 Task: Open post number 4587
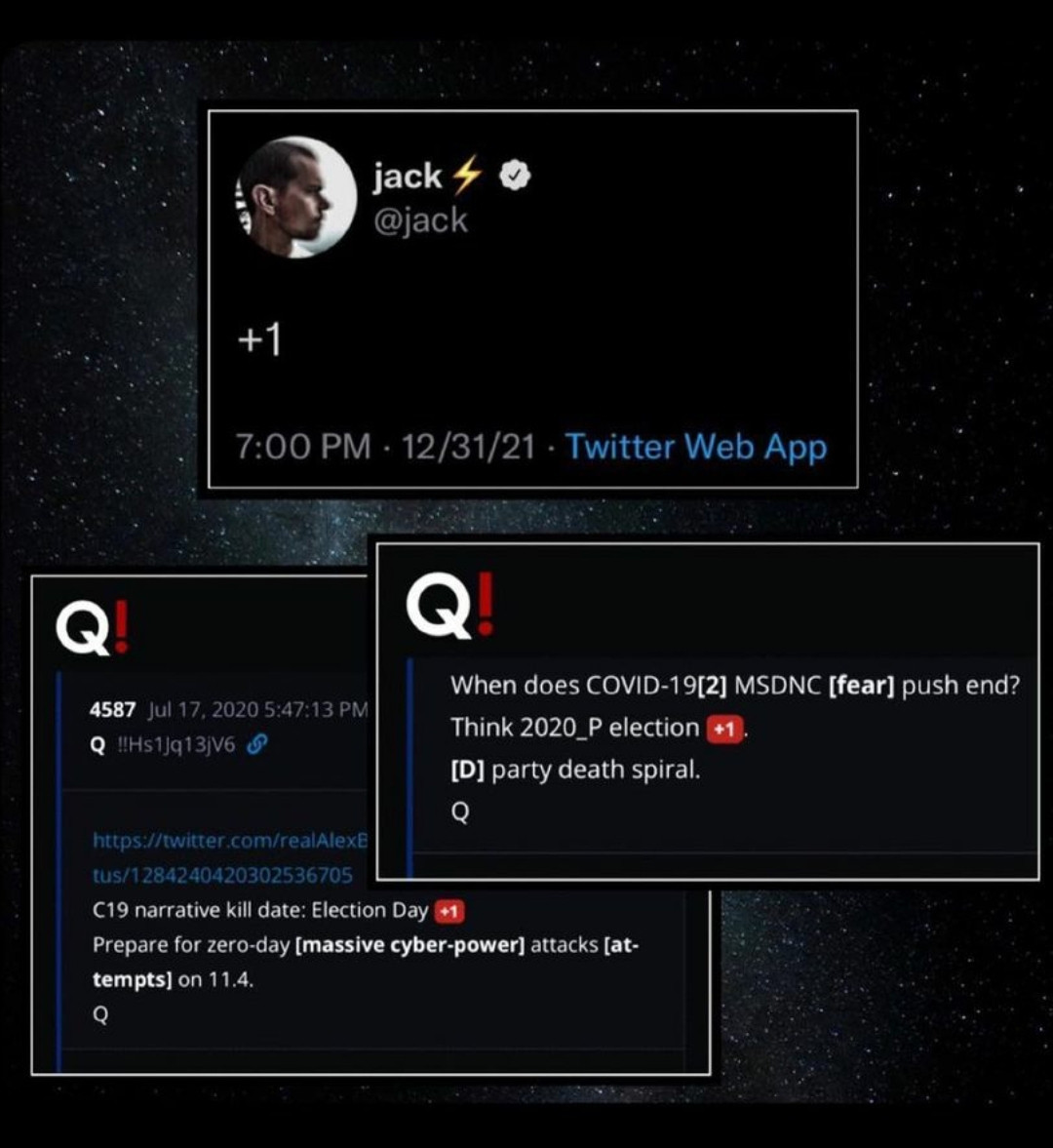tap(112, 709)
